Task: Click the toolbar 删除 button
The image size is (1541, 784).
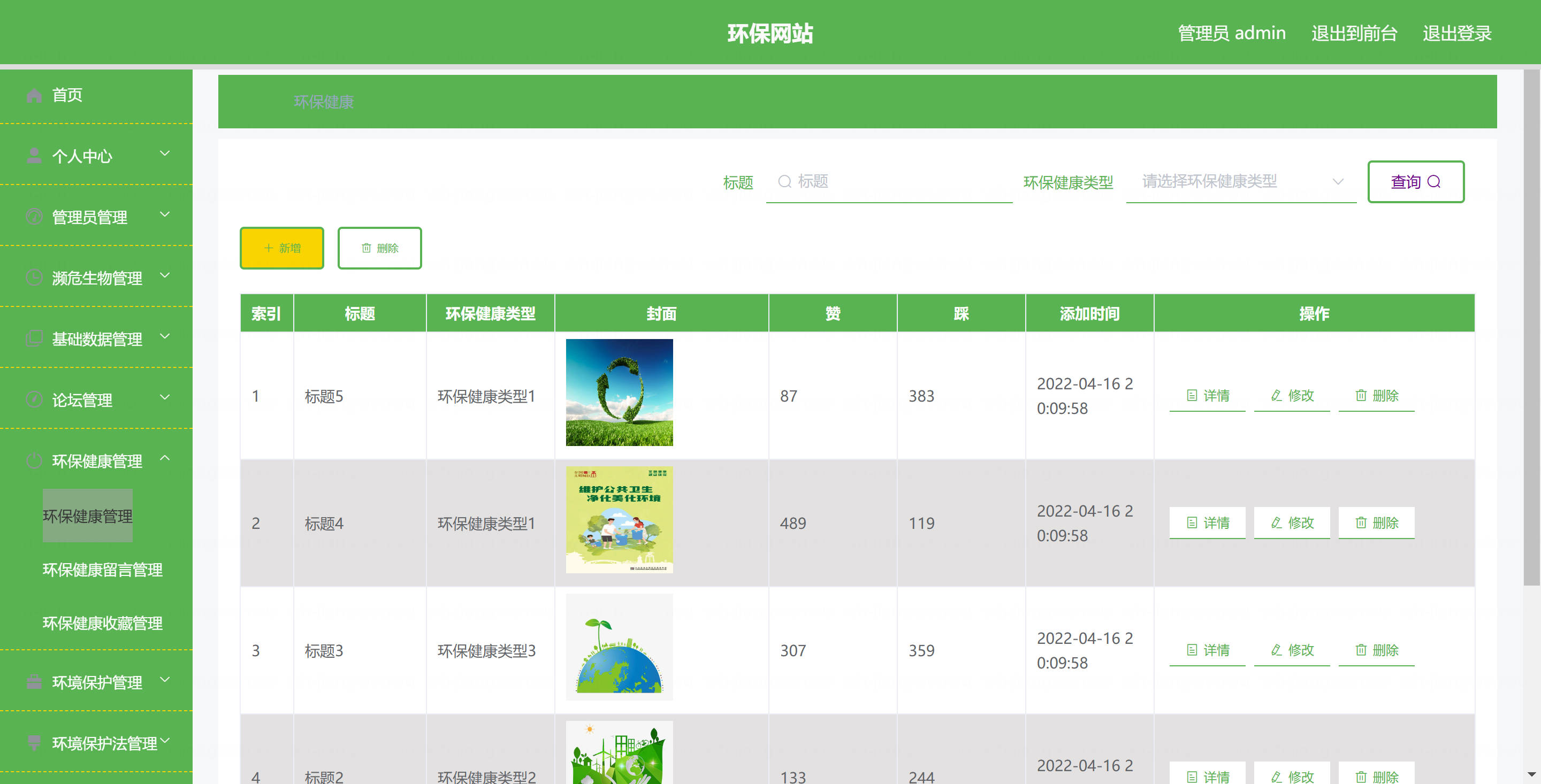Action: 380,248
